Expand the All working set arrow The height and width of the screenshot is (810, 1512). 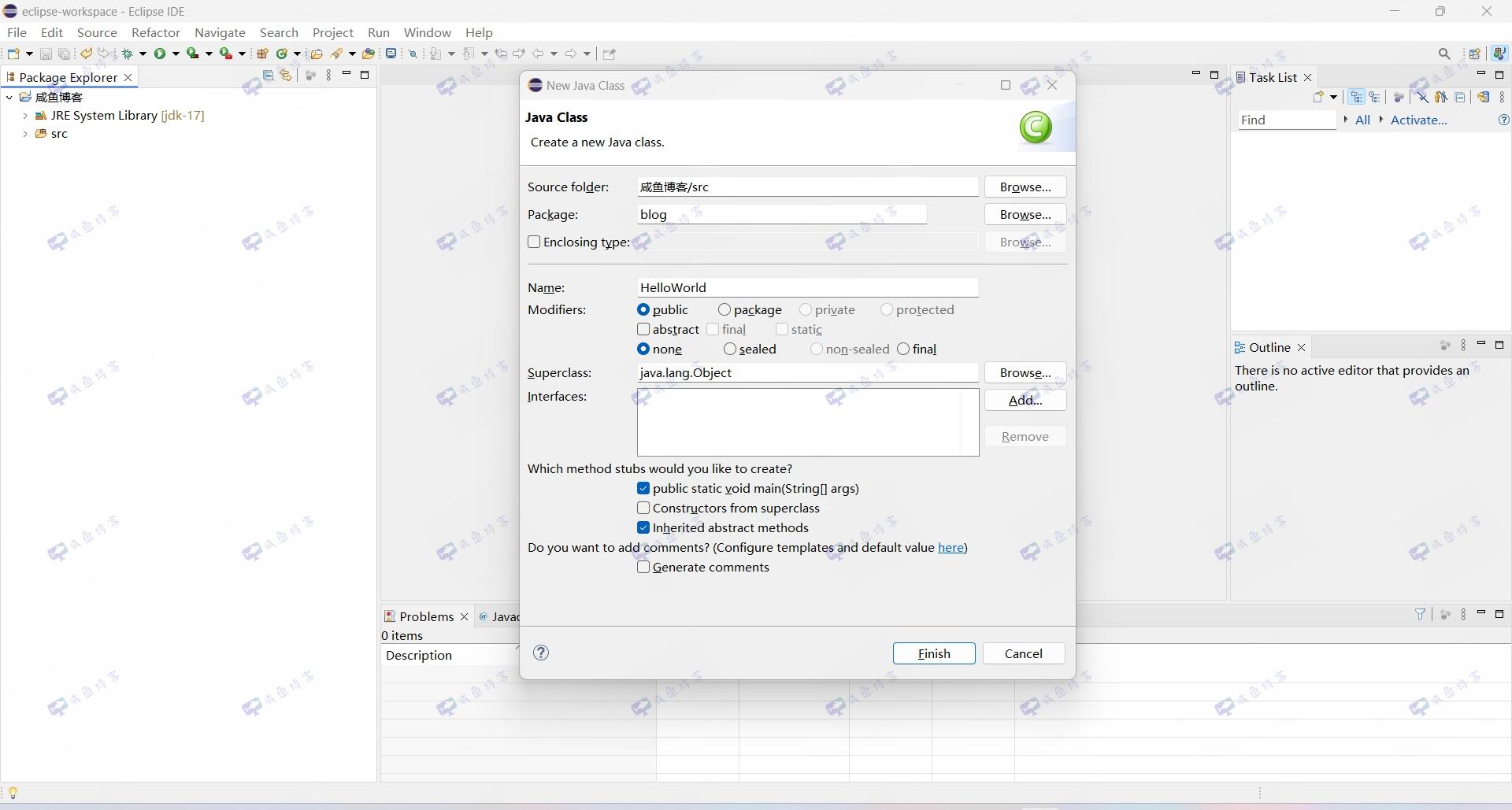tap(1346, 120)
